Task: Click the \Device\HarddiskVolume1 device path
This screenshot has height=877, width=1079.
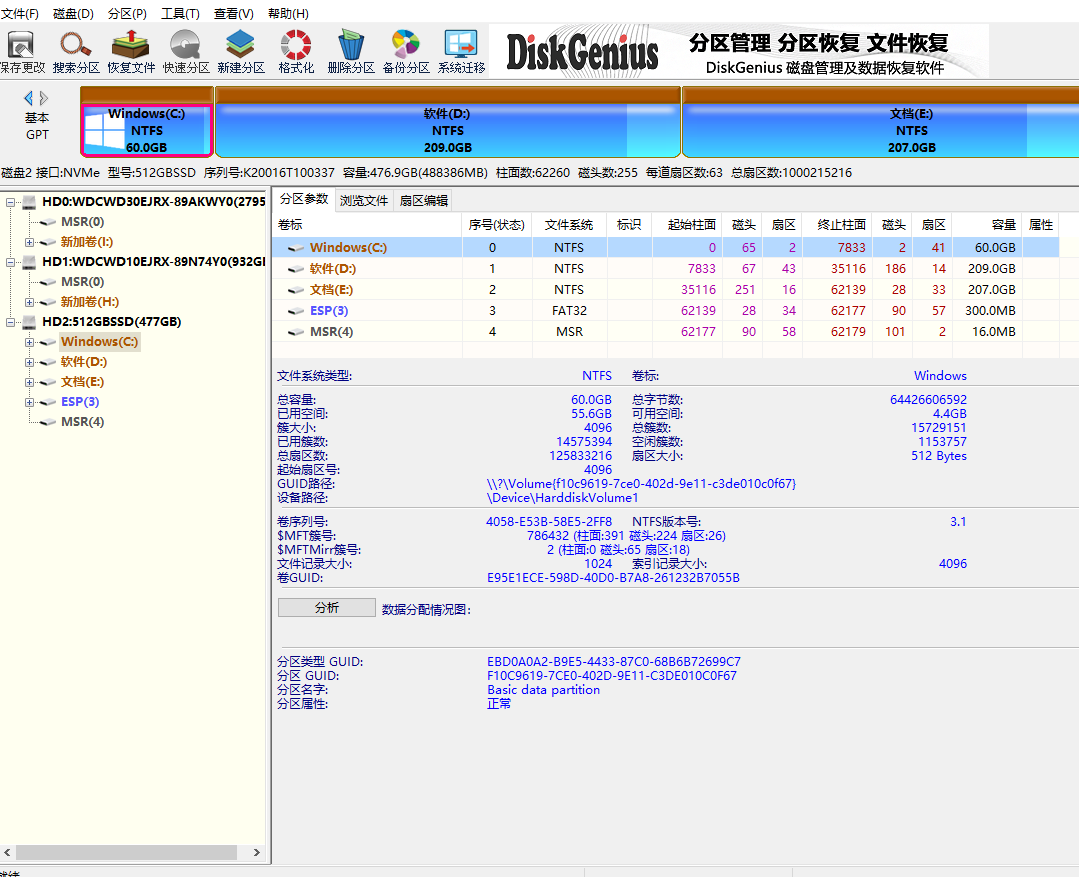Action: click(563, 498)
